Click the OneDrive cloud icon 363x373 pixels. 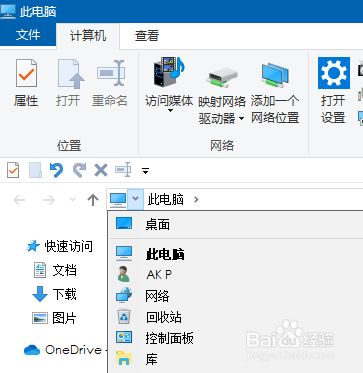point(32,350)
